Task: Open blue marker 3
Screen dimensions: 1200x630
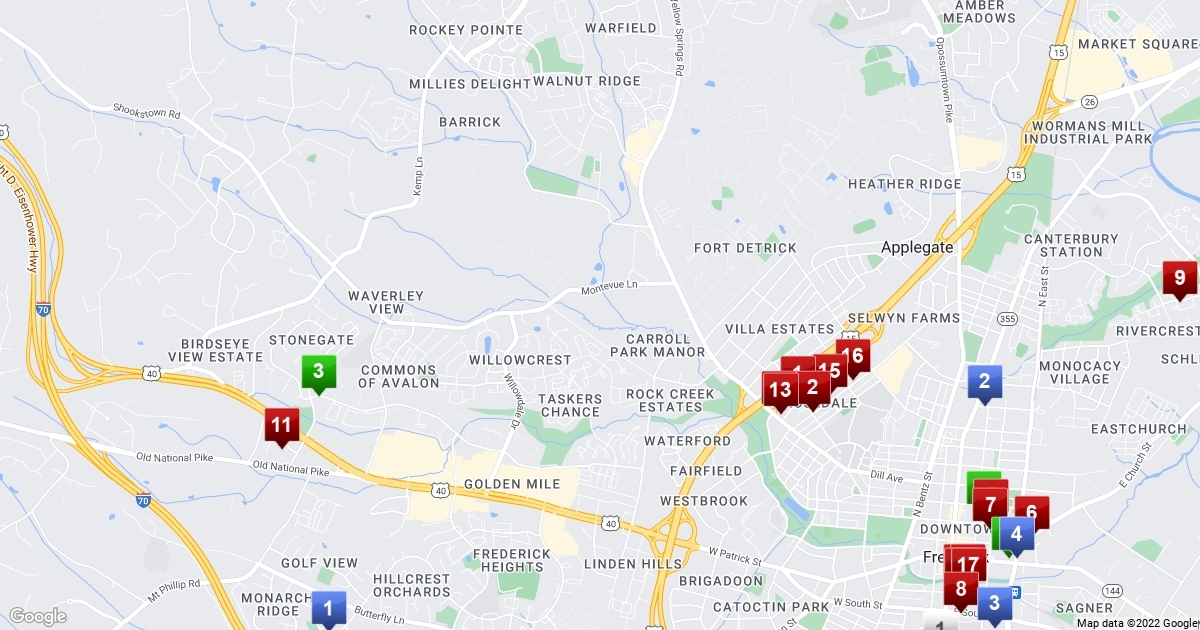Action: (994, 603)
